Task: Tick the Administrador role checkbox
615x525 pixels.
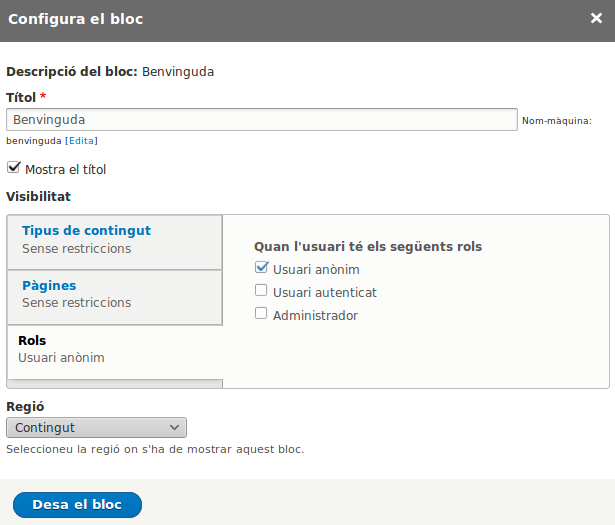Action: point(261,314)
